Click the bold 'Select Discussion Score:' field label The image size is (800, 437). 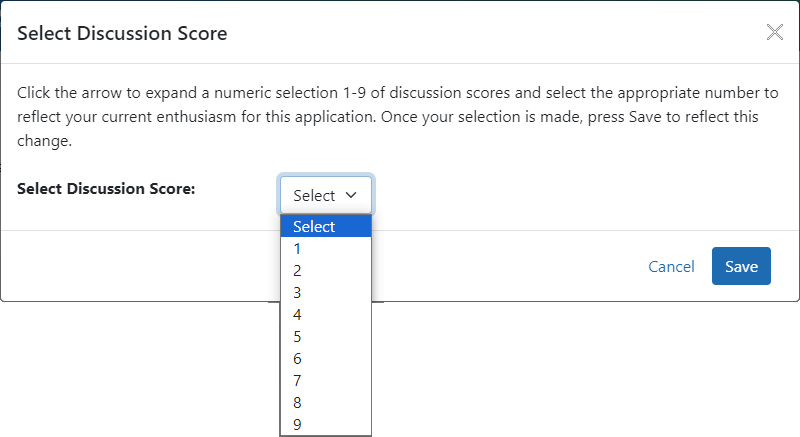(x=106, y=188)
